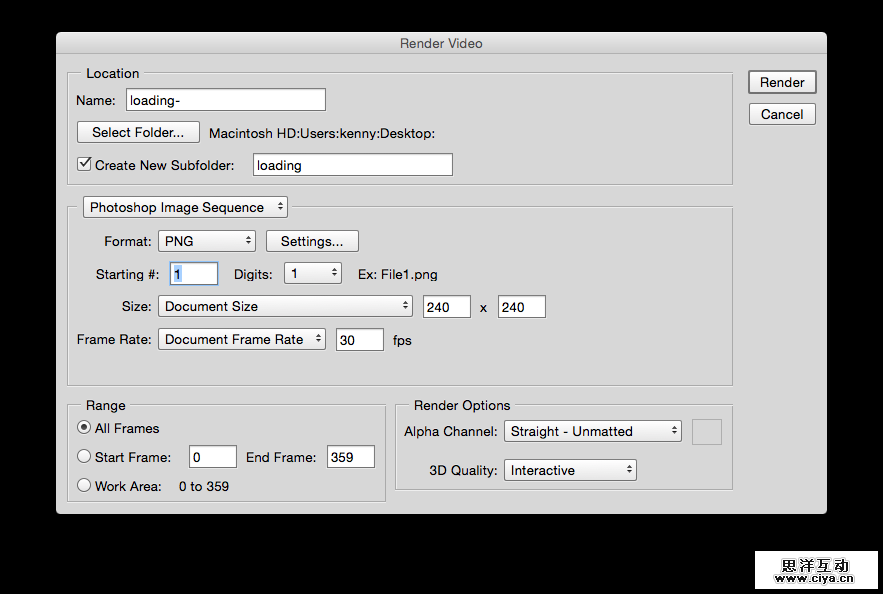Viewport: 883px width, 594px height.
Task: Select the Work Area radio option
Action: tap(85, 486)
